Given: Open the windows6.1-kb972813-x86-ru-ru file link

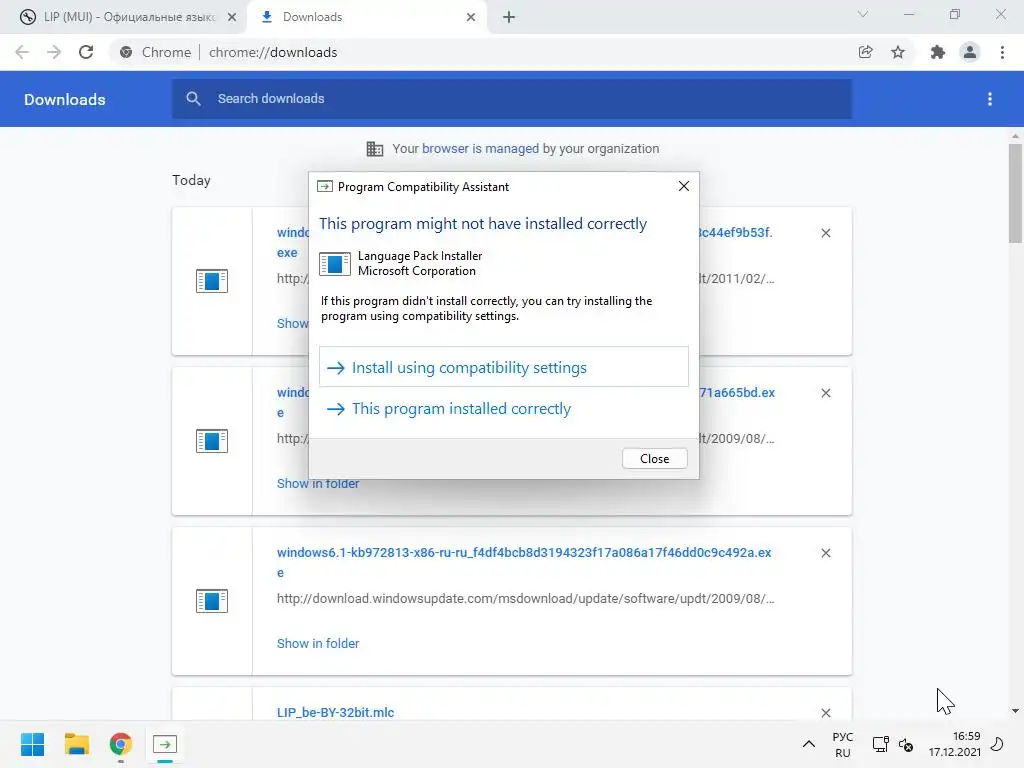Looking at the screenshot, I should click(x=524, y=562).
